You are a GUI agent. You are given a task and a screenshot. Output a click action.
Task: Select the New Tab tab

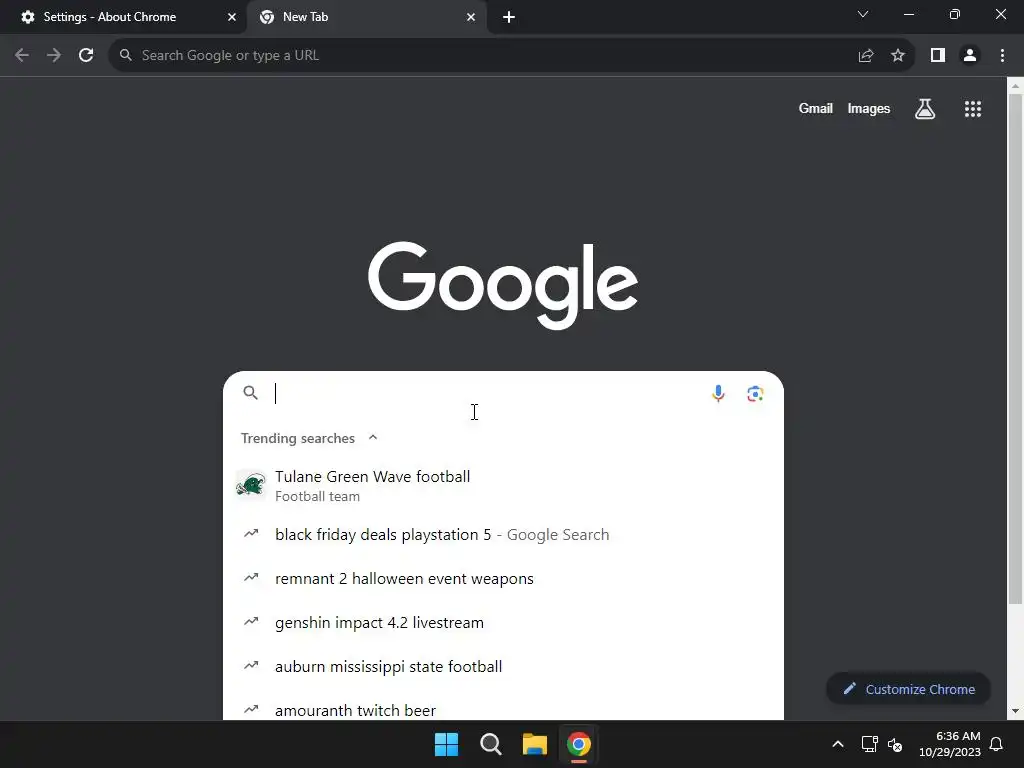pos(366,17)
